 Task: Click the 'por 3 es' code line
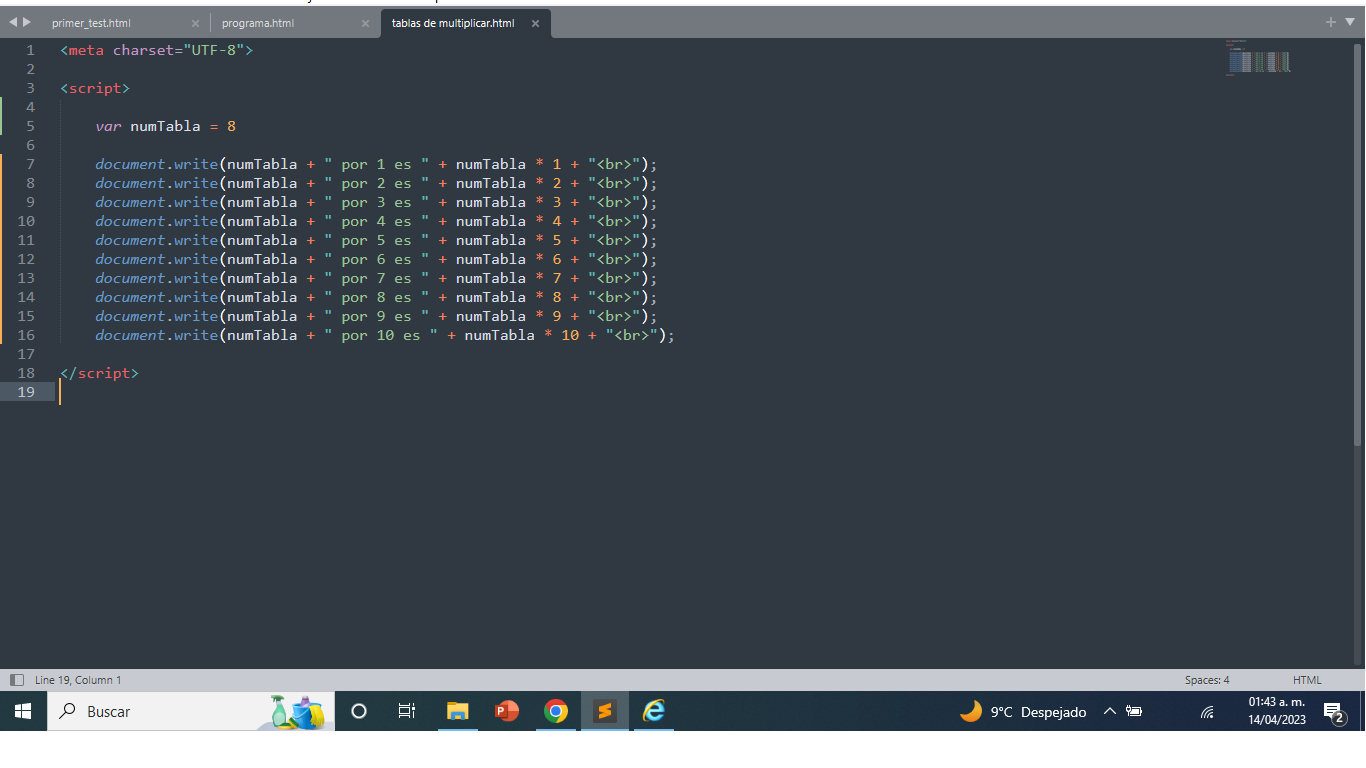377,202
